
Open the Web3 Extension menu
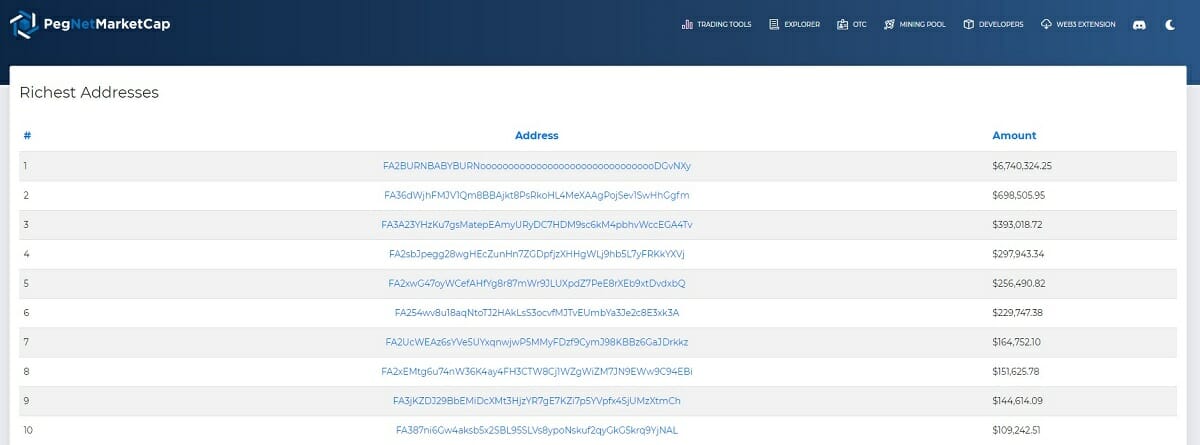pyautogui.click(x=1085, y=24)
